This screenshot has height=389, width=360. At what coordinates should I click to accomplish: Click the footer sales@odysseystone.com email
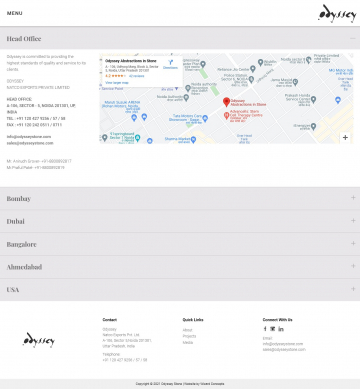click(284, 349)
